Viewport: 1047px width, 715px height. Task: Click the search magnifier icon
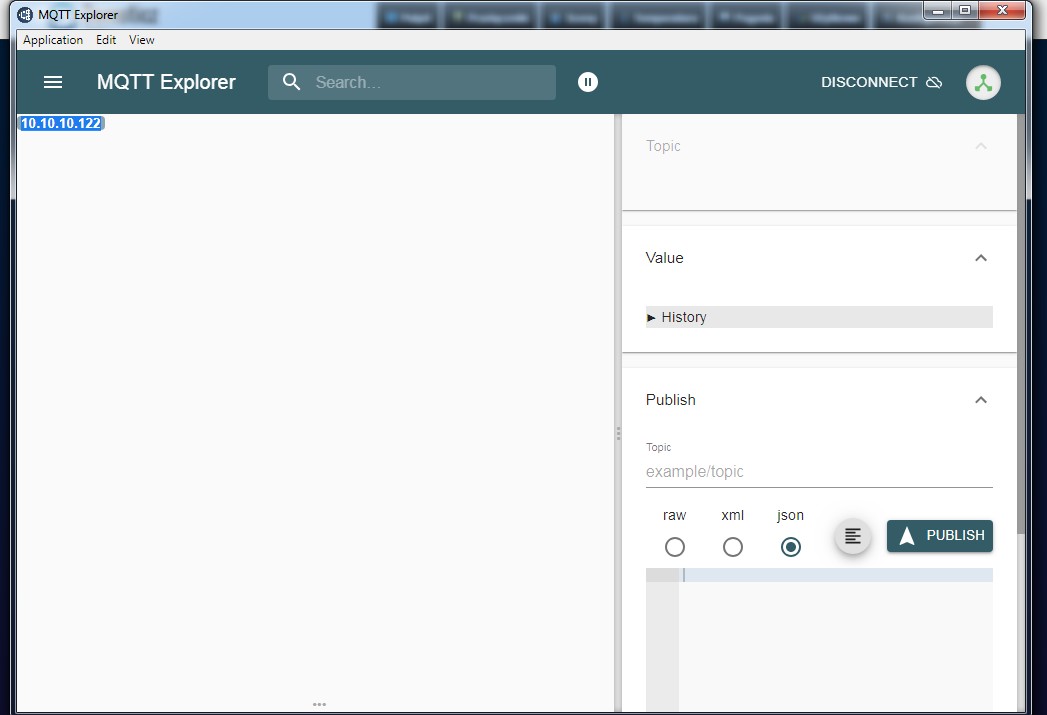point(291,82)
